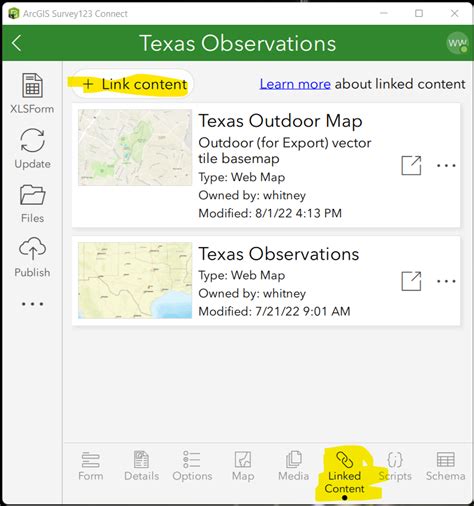Switch to the Schema tab
This screenshot has height=506, width=474.
(446, 466)
